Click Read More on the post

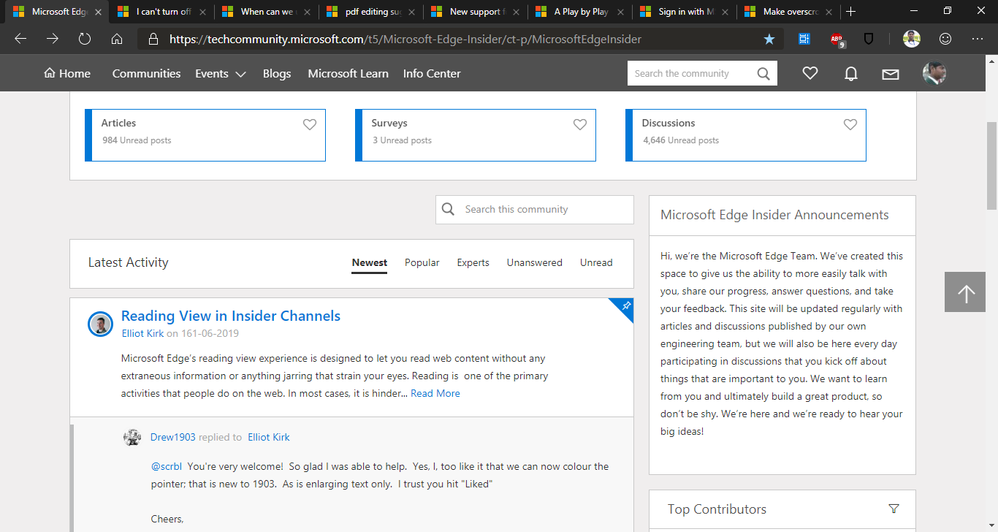[435, 393]
